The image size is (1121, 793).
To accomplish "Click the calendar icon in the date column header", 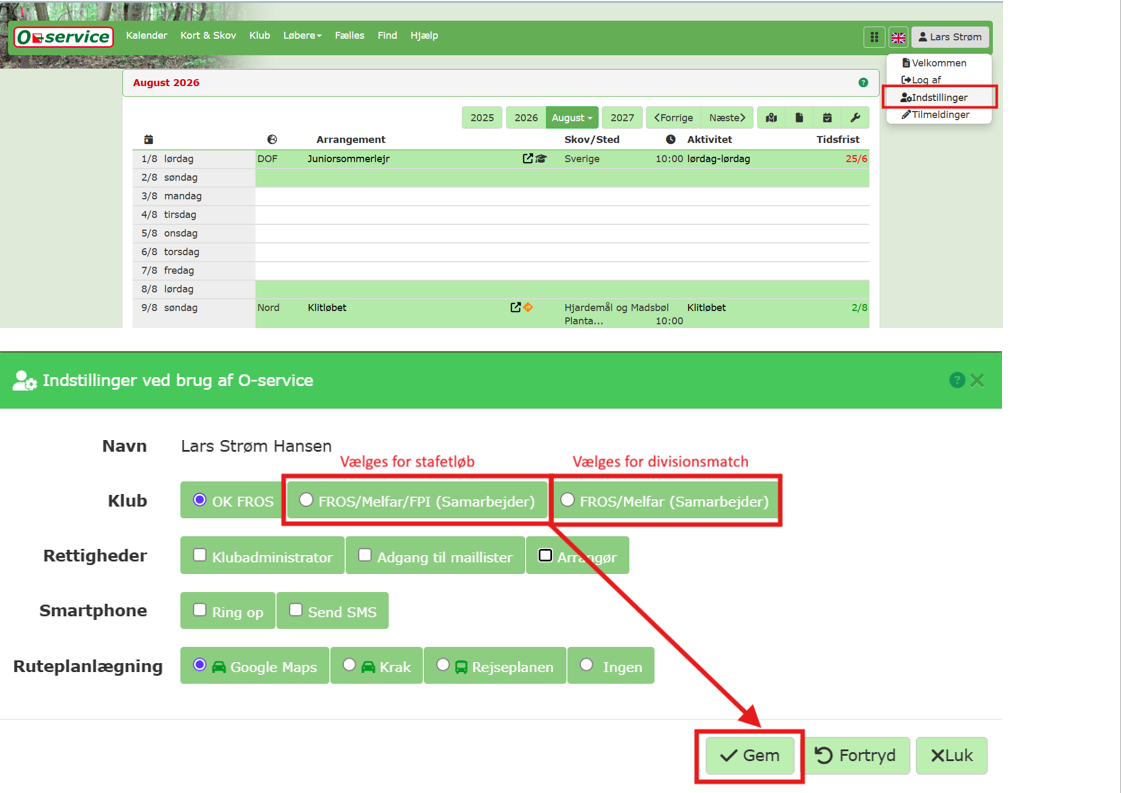I will pyautogui.click(x=148, y=139).
